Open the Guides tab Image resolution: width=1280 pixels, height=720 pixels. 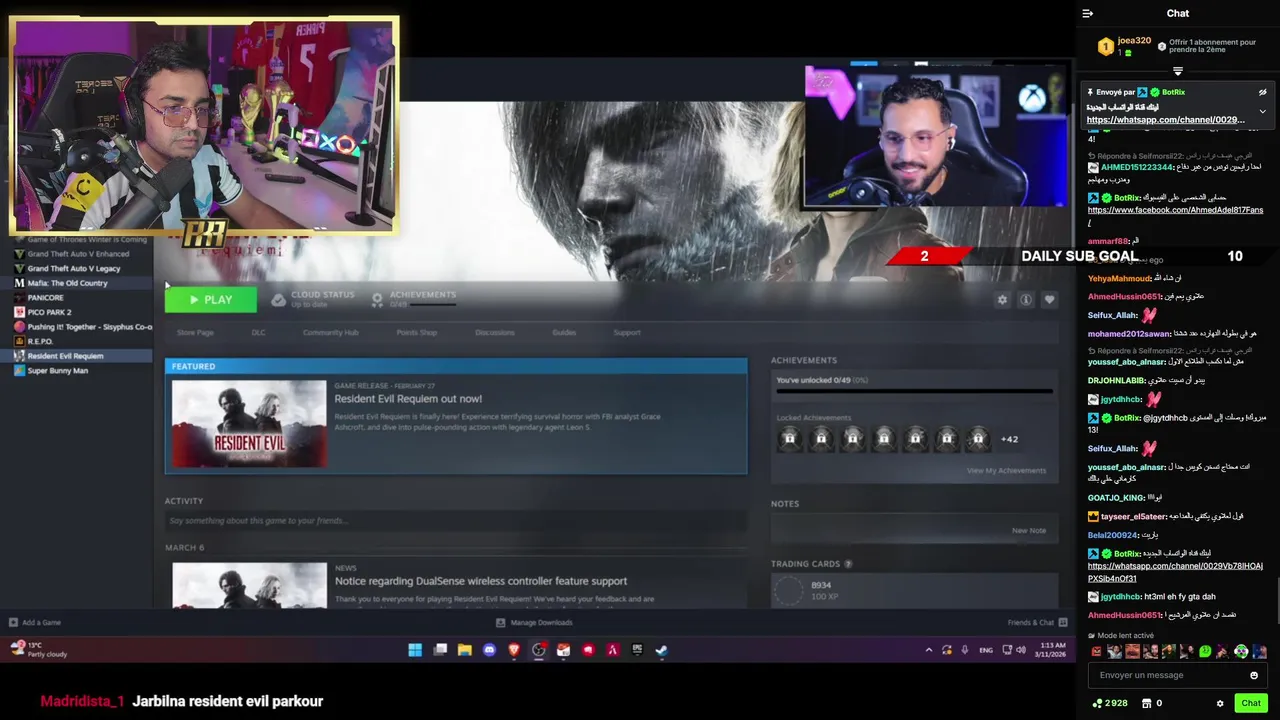tap(564, 332)
